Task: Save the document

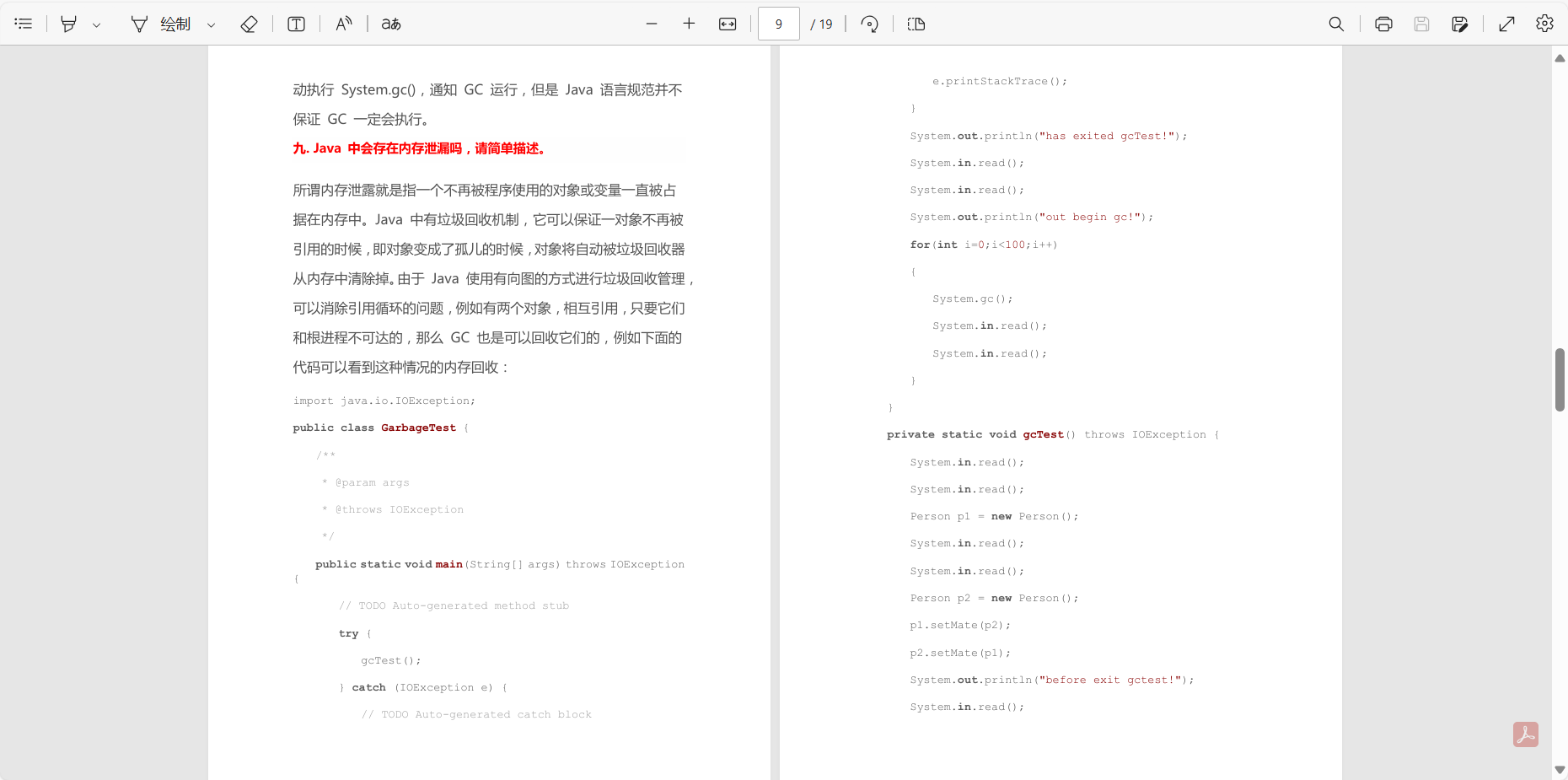Action: click(x=1421, y=24)
